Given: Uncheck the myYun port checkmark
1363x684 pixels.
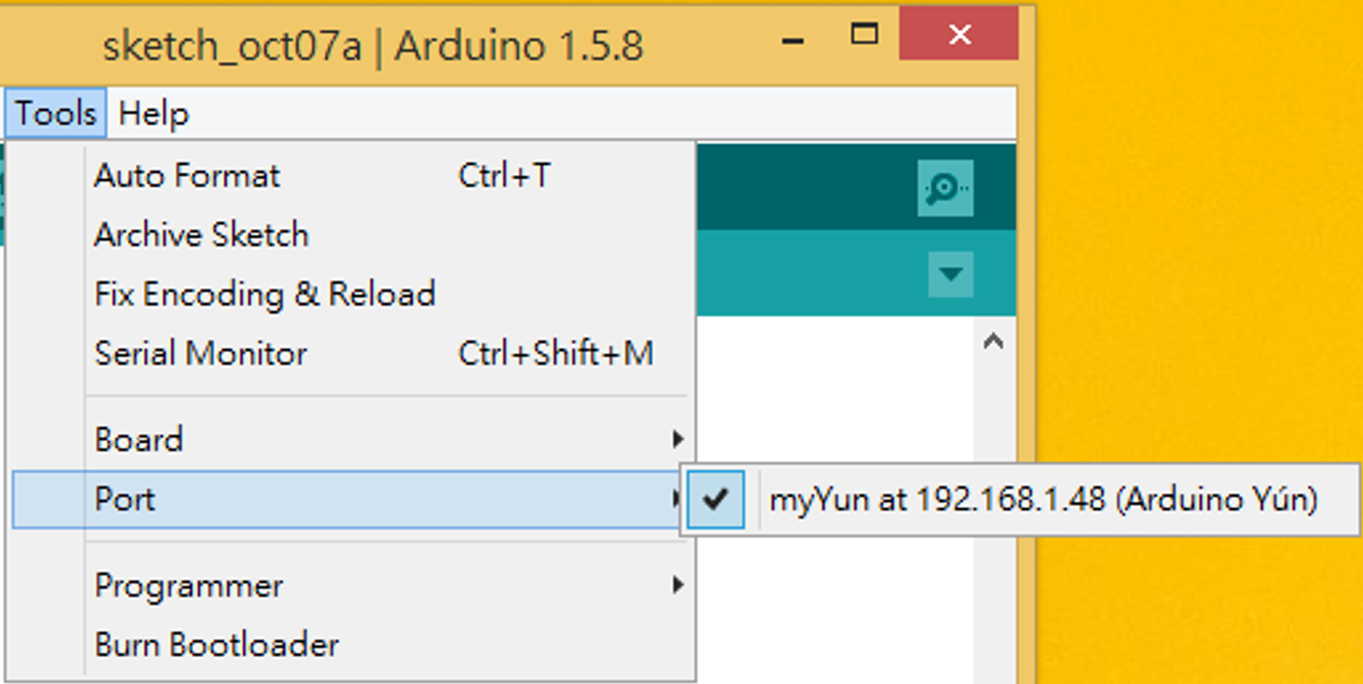Looking at the screenshot, I should [x=713, y=498].
